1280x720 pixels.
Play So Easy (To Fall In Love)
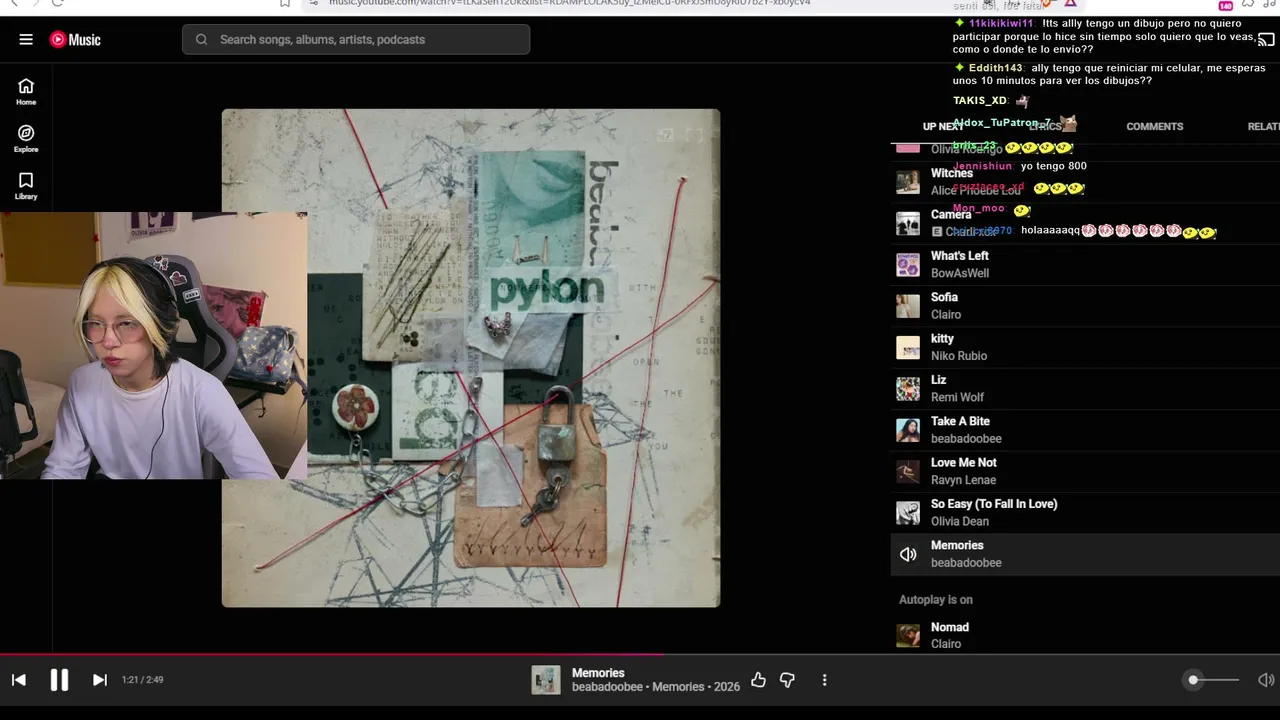click(1085, 513)
